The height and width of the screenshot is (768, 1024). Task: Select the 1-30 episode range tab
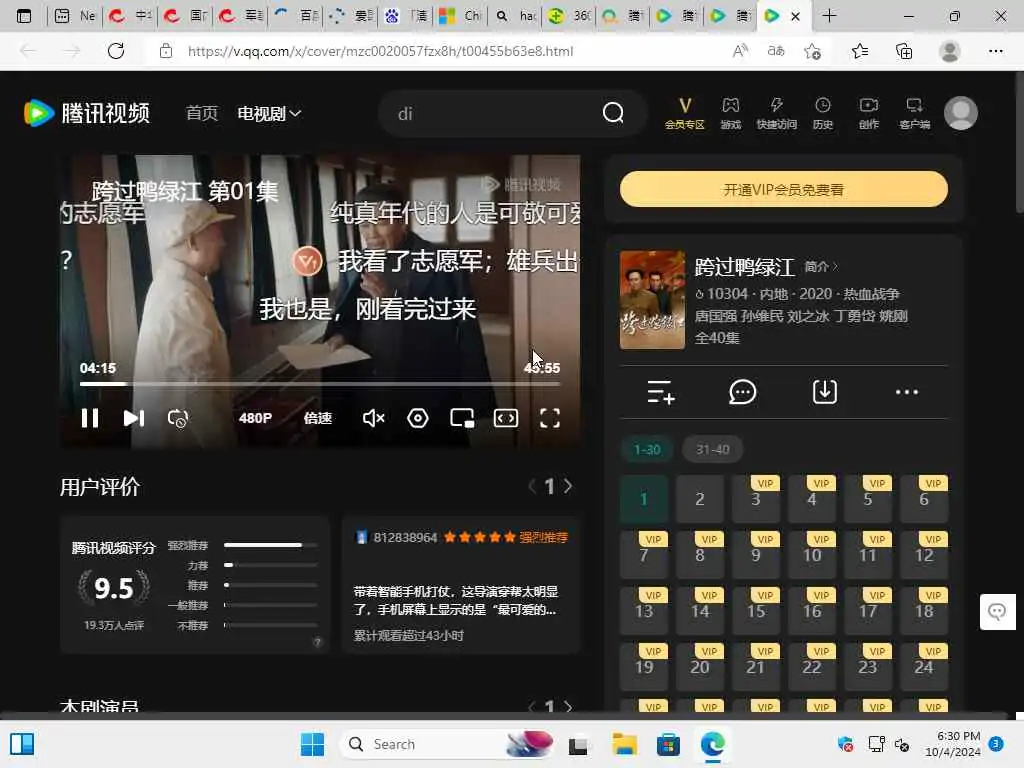point(647,449)
